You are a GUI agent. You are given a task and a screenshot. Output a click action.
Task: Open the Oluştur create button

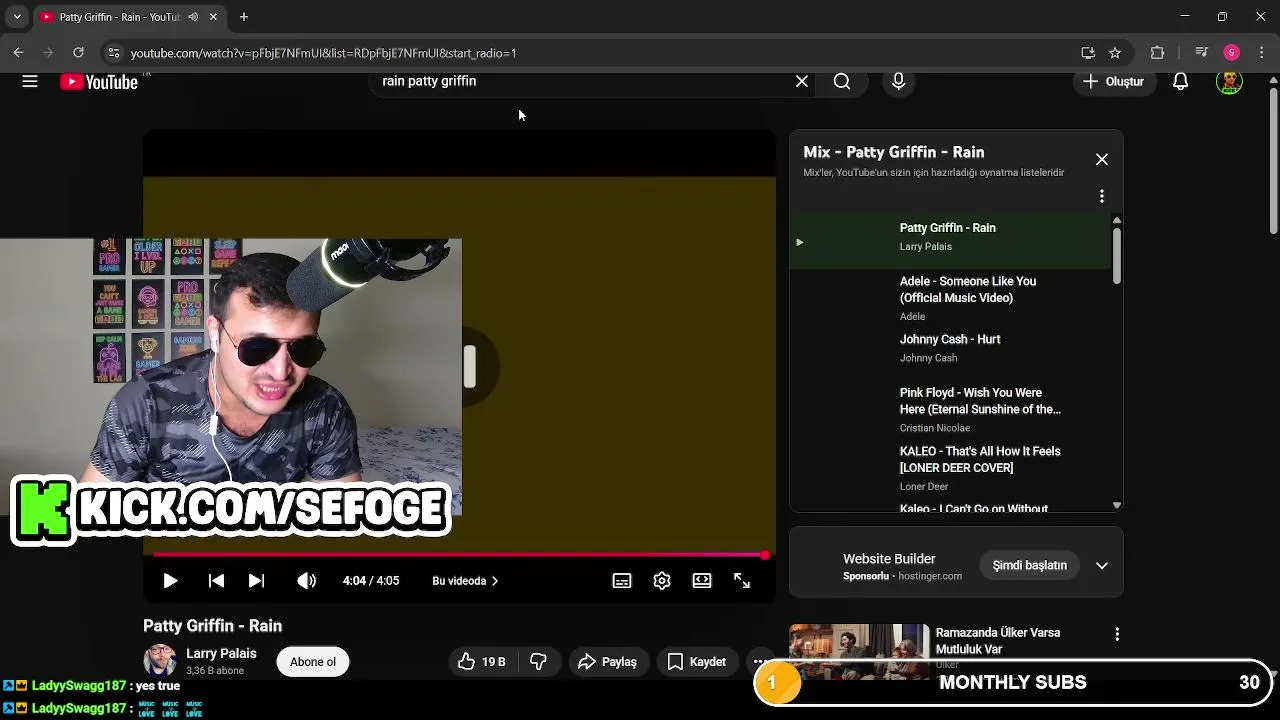[1114, 82]
